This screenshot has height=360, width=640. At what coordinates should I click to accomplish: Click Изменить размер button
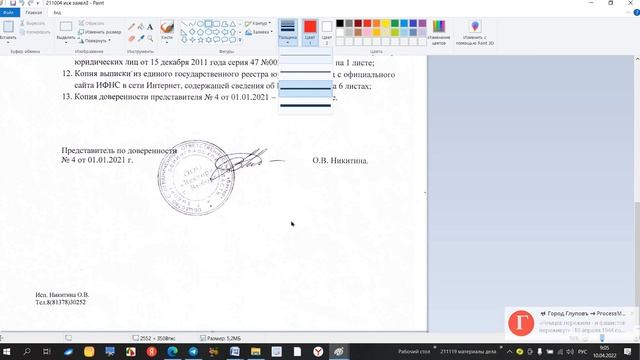[100, 32]
